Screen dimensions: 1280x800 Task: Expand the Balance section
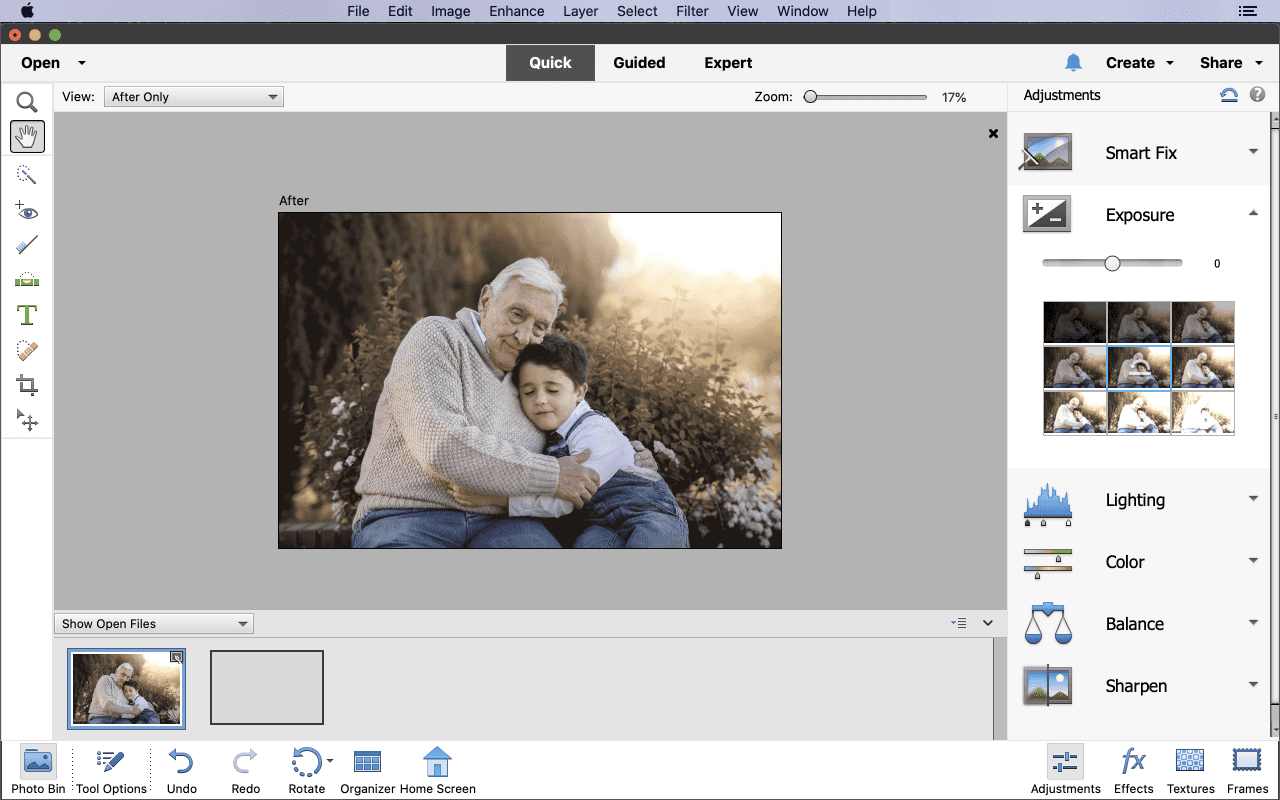[1253, 623]
